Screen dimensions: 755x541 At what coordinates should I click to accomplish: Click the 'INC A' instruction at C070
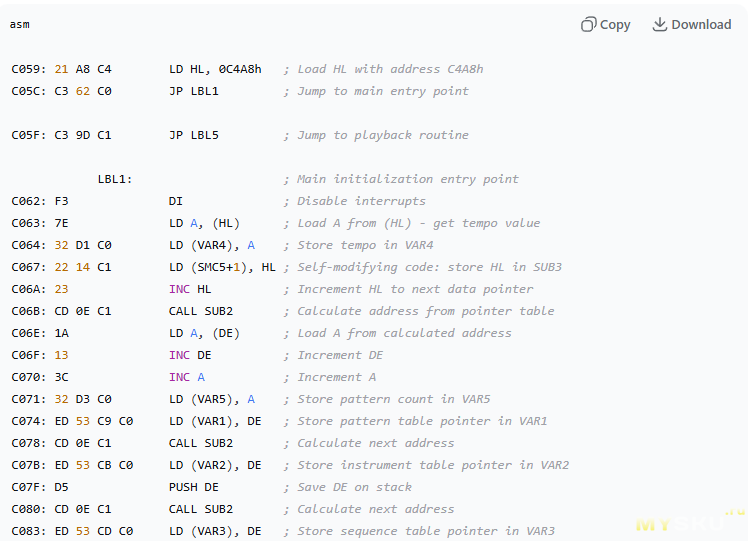[186, 377]
